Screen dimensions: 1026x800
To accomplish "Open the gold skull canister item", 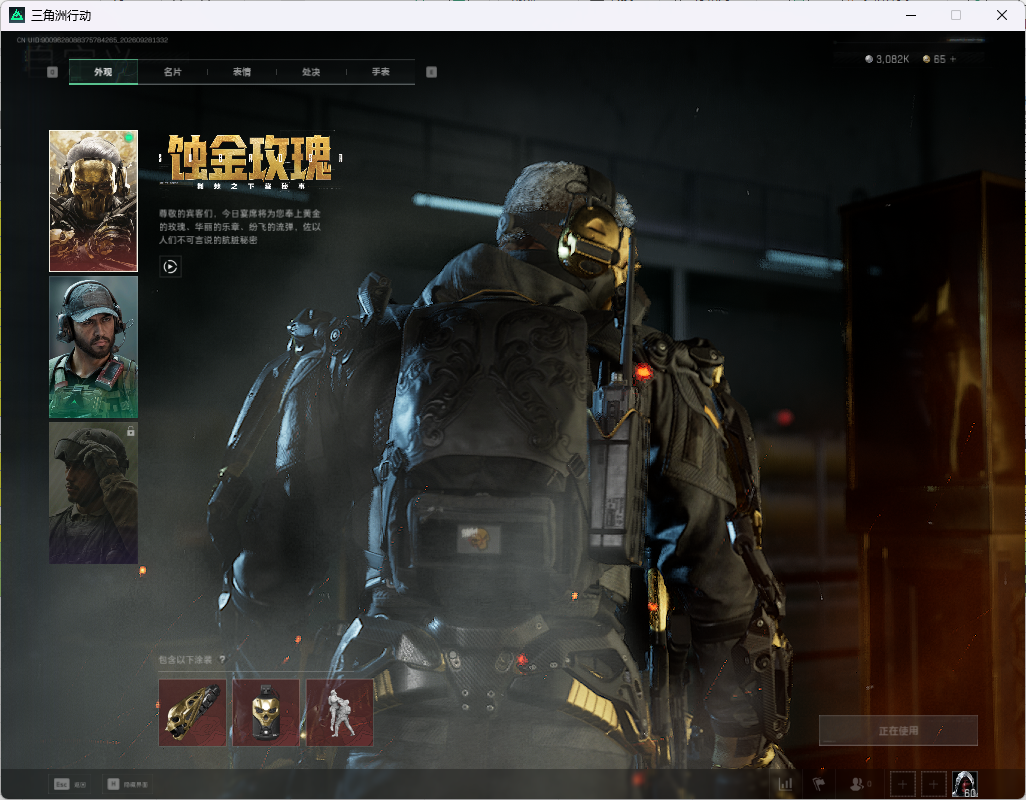I will [266, 712].
